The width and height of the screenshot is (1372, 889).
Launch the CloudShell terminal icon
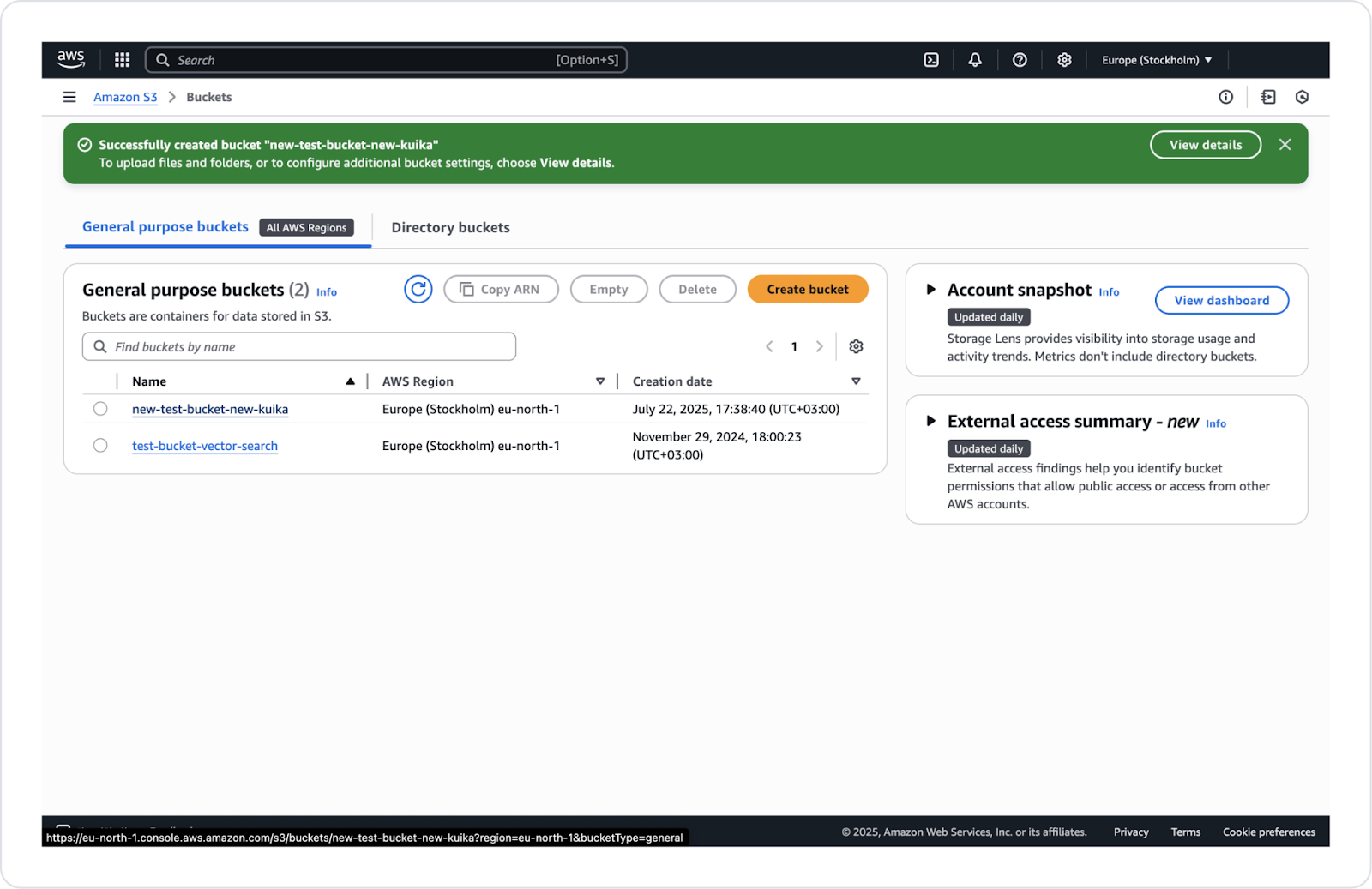point(931,60)
